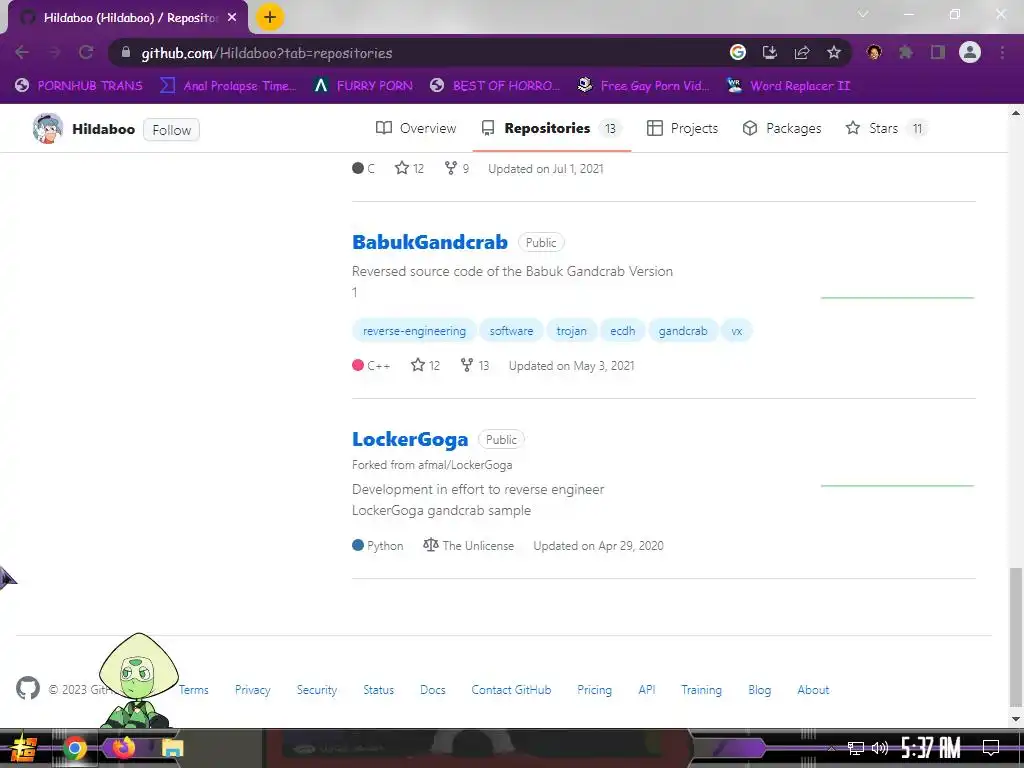Click the Unlicense license icon
The height and width of the screenshot is (768, 1024).
coord(430,545)
